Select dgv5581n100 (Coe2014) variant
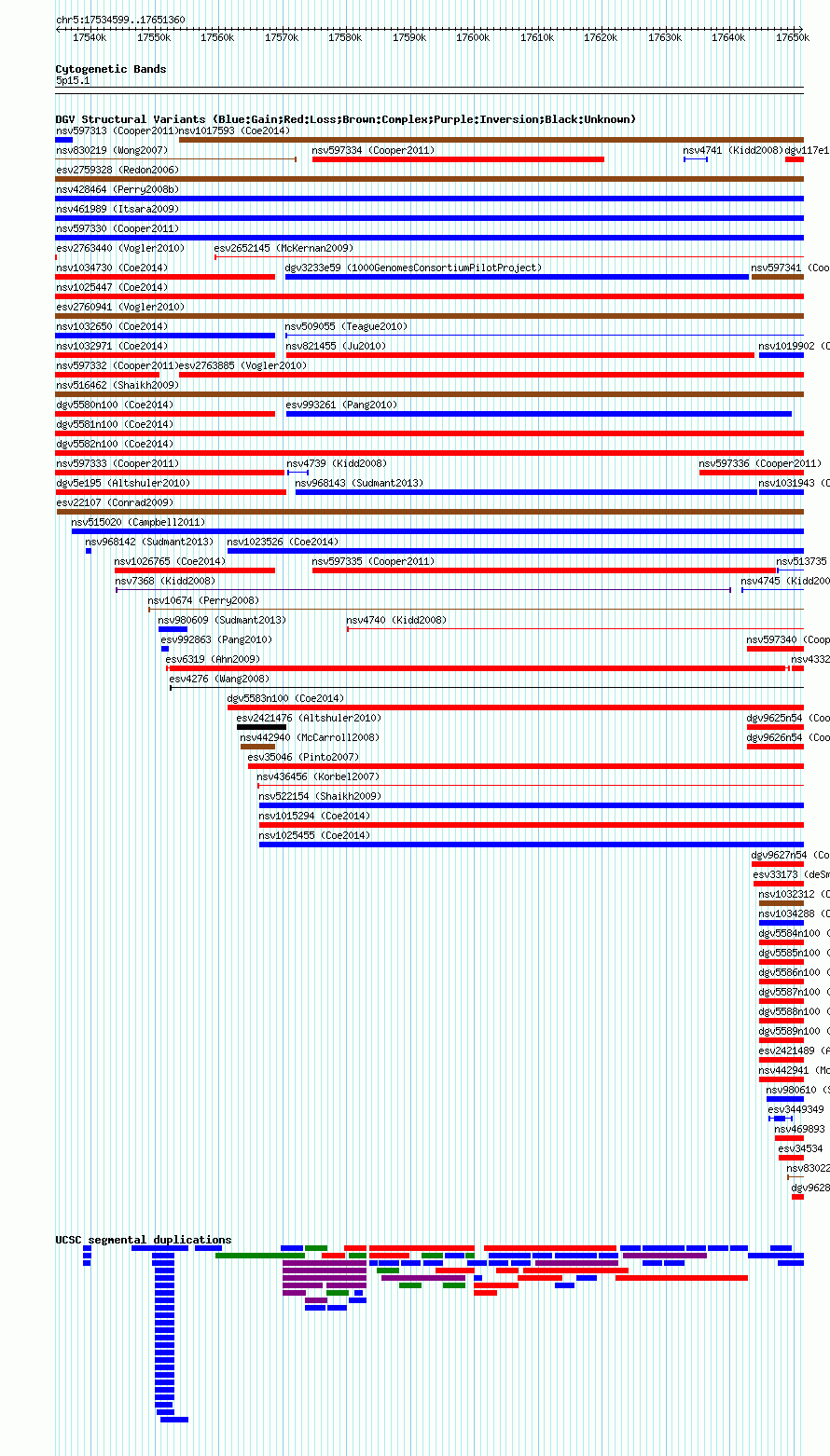Screen dimensions: 830x1456 pos(430,433)
